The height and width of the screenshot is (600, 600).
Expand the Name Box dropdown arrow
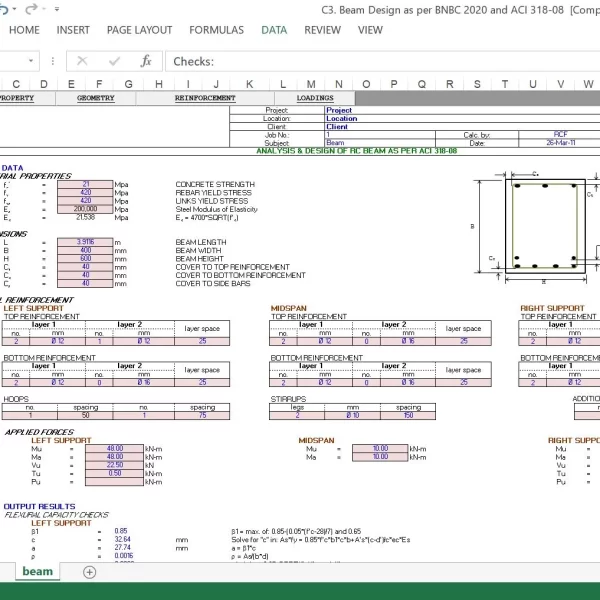point(31,60)
